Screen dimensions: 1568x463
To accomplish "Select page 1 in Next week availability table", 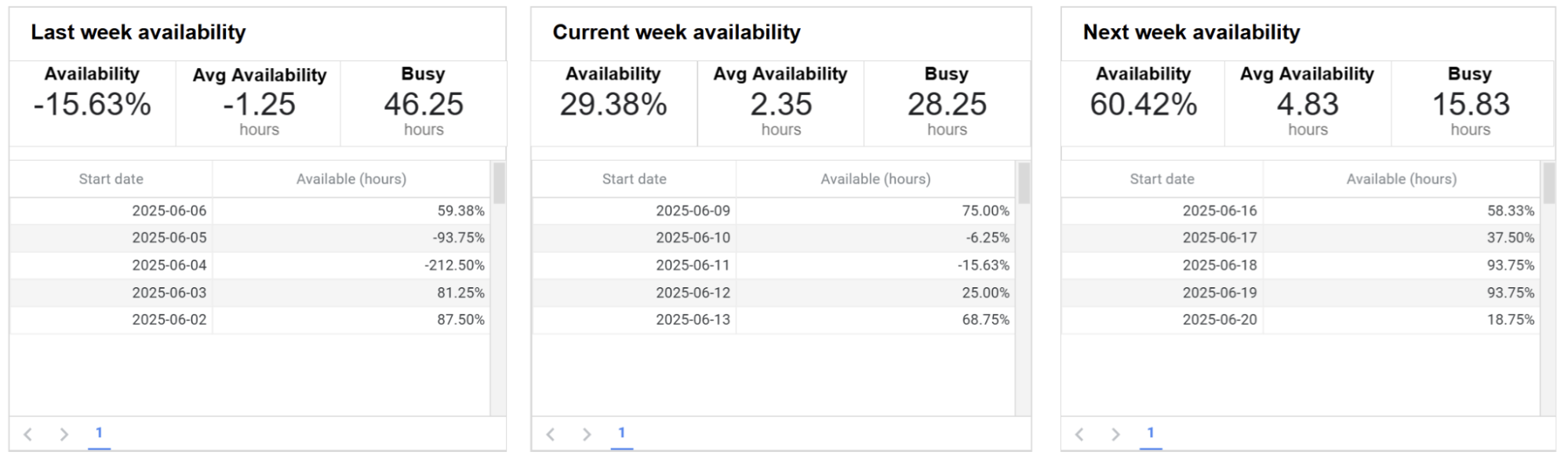I will 1150,433.
